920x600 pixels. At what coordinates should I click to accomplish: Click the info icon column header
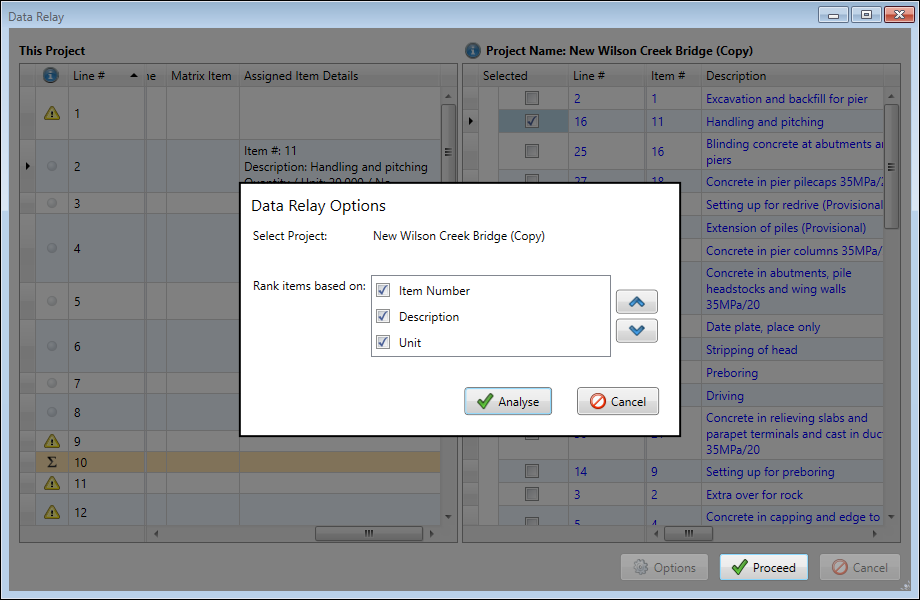[52, 76]
